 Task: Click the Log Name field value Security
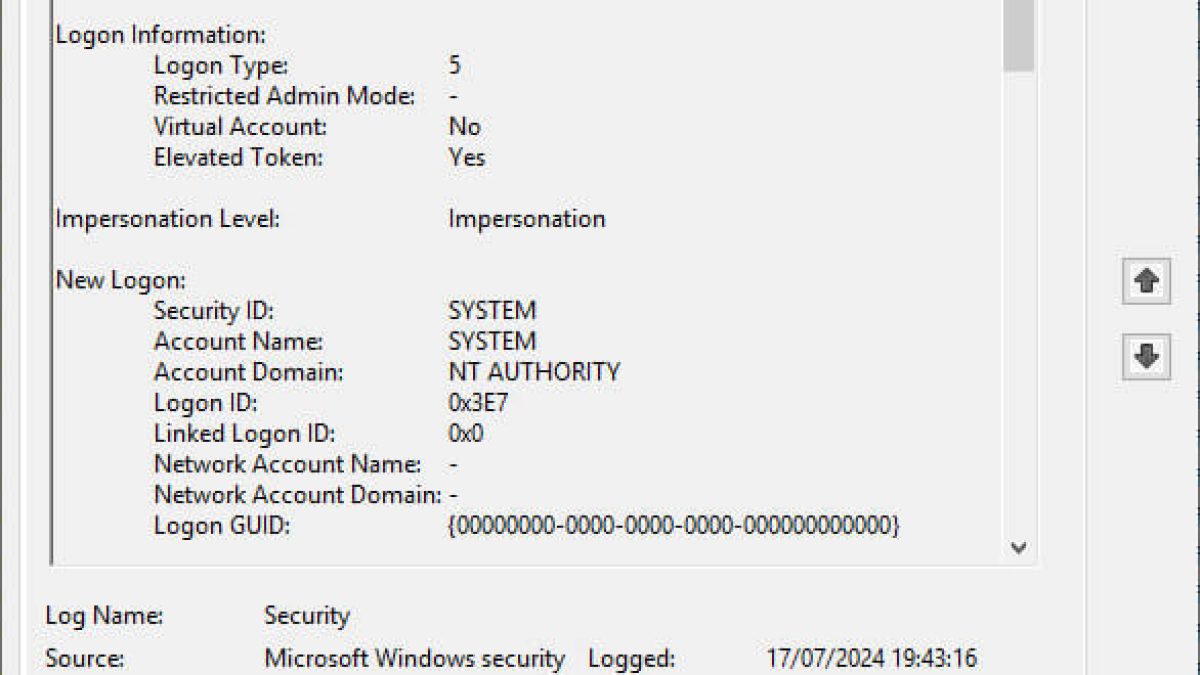306,616
